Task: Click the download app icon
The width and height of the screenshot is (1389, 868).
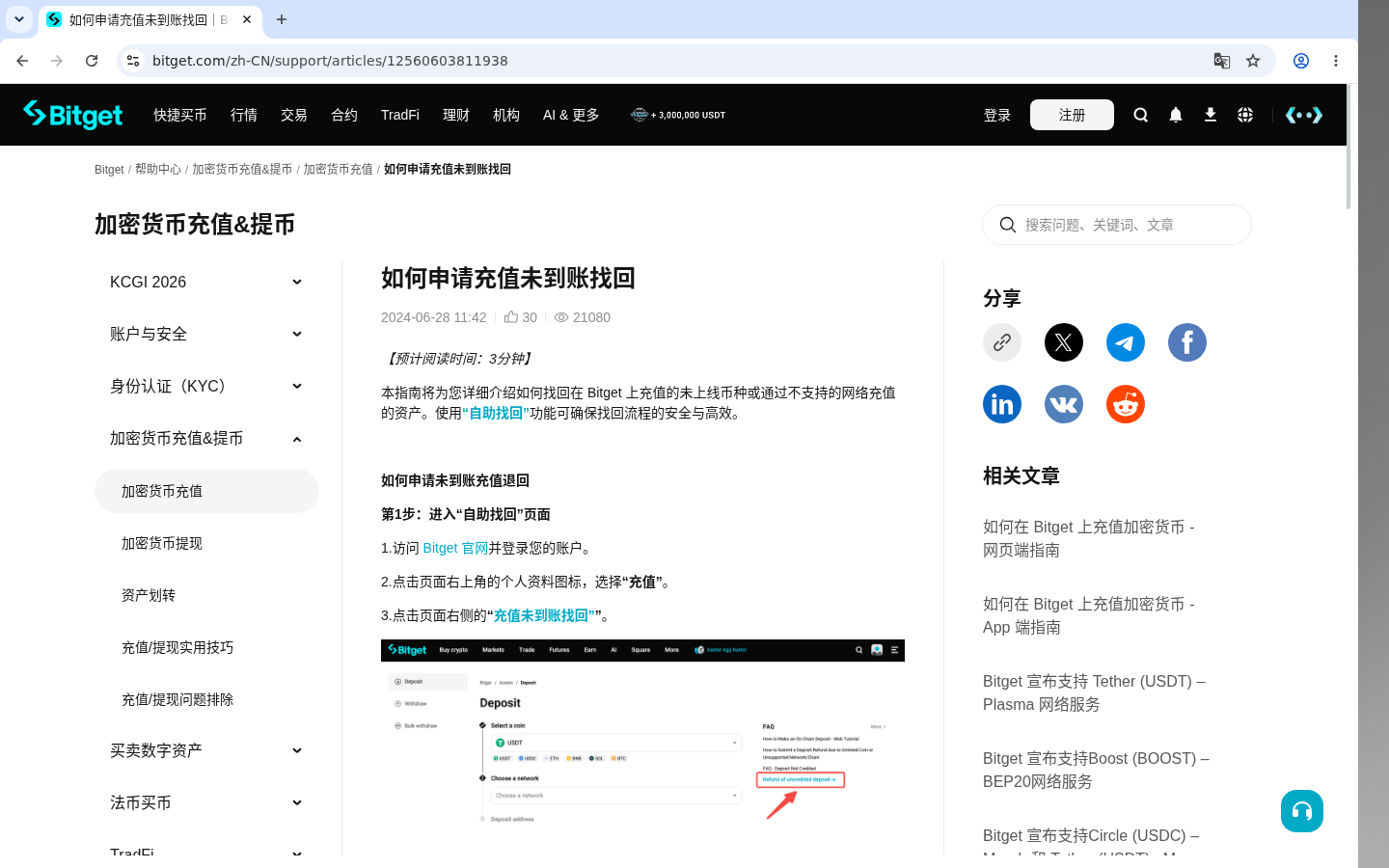Action: pyautogui.click(x=1211, y=115)
